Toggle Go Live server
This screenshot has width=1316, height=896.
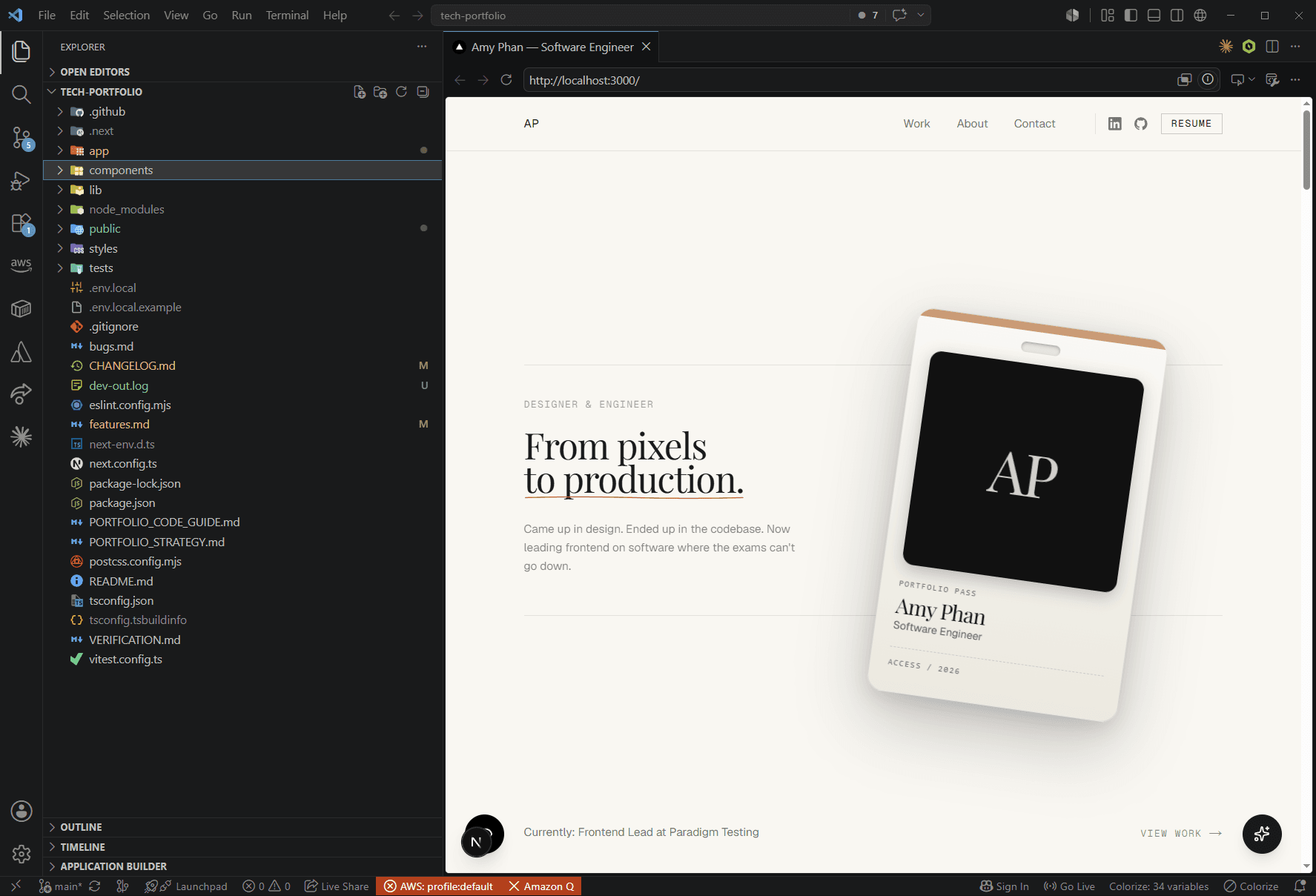(1069, 886)
